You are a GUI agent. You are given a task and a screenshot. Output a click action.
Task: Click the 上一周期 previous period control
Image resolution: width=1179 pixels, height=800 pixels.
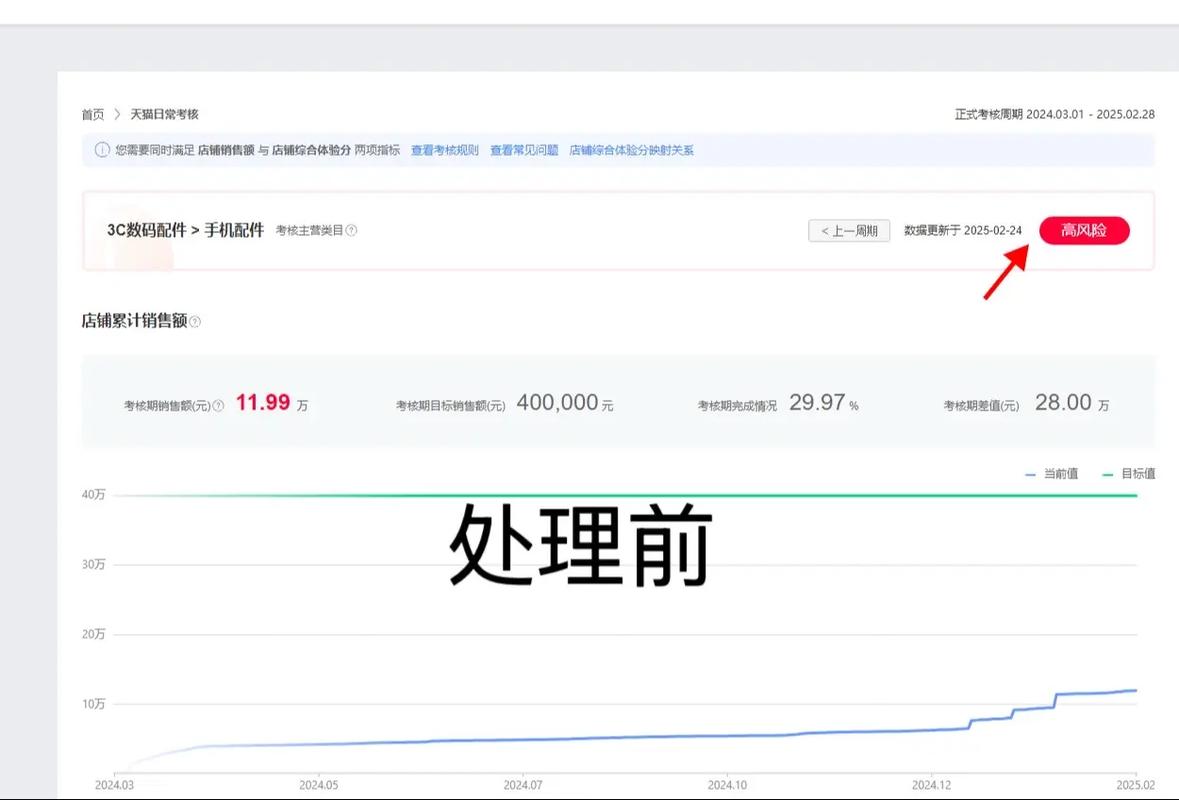click(x=848, y=230)
